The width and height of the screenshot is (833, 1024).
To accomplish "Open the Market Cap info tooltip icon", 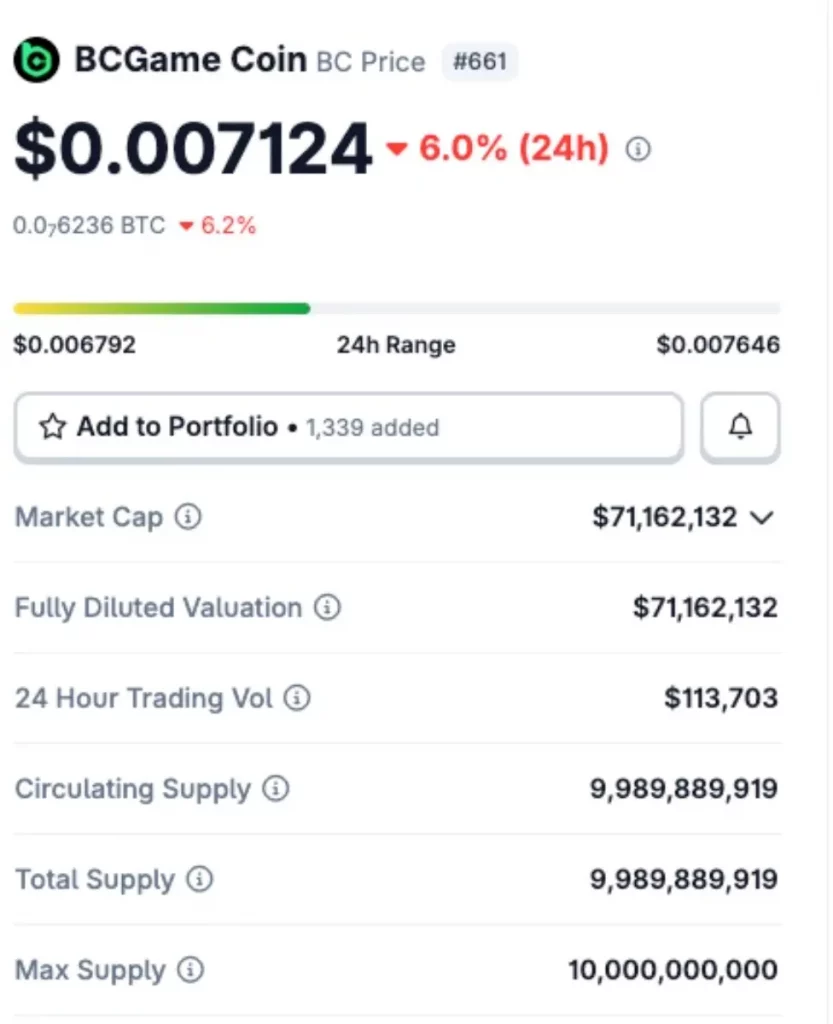I will pyautogui.click(x=188, y=517).
